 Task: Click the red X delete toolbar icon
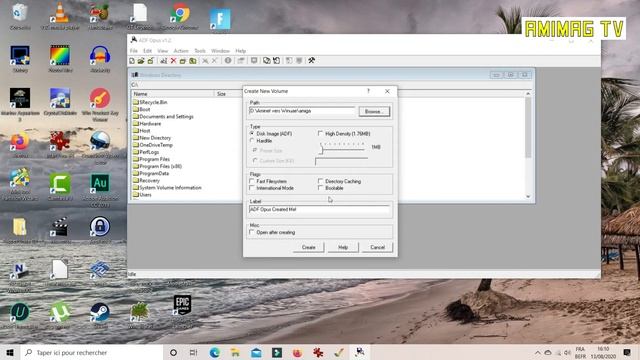(173, 61)
